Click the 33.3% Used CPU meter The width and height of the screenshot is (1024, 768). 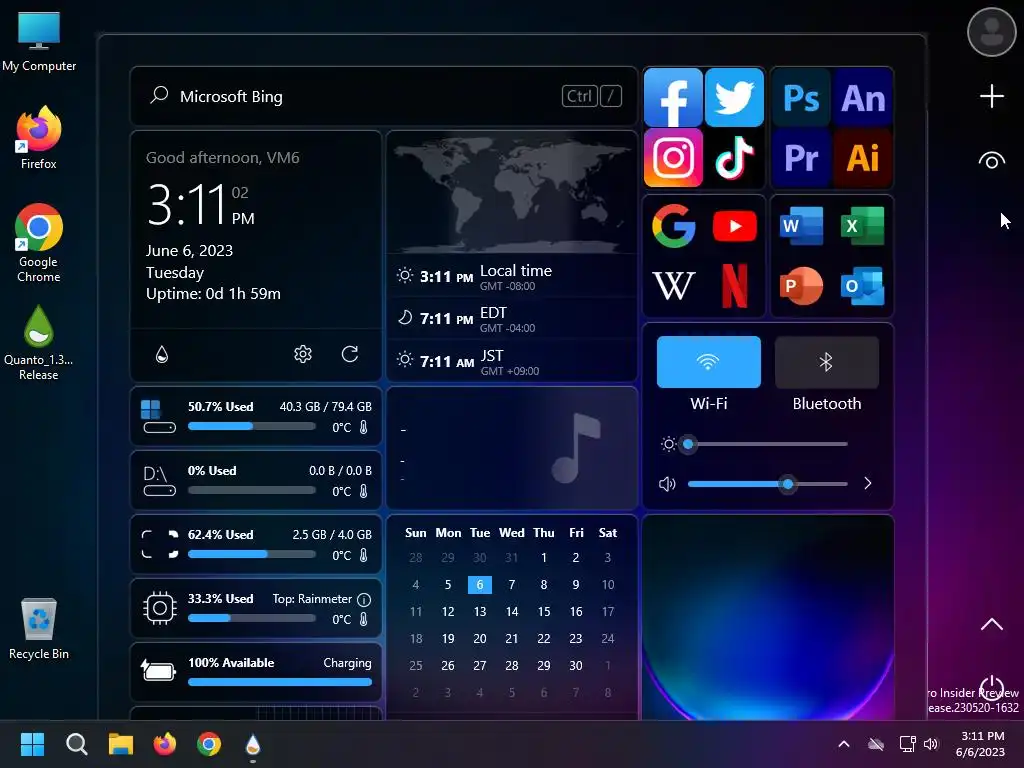point(255,609)
